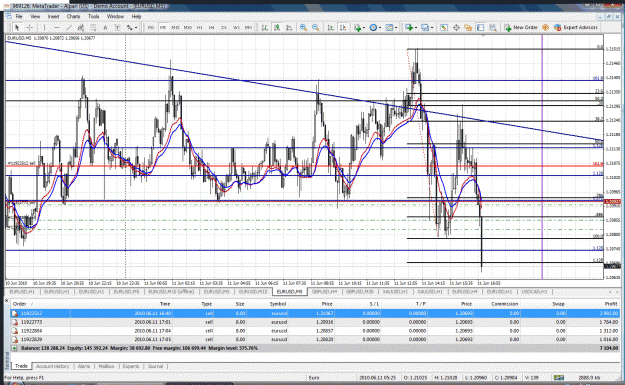The image size is (625, 385).
Task: Toggle chart shift from right border
Action: [343, 28]
